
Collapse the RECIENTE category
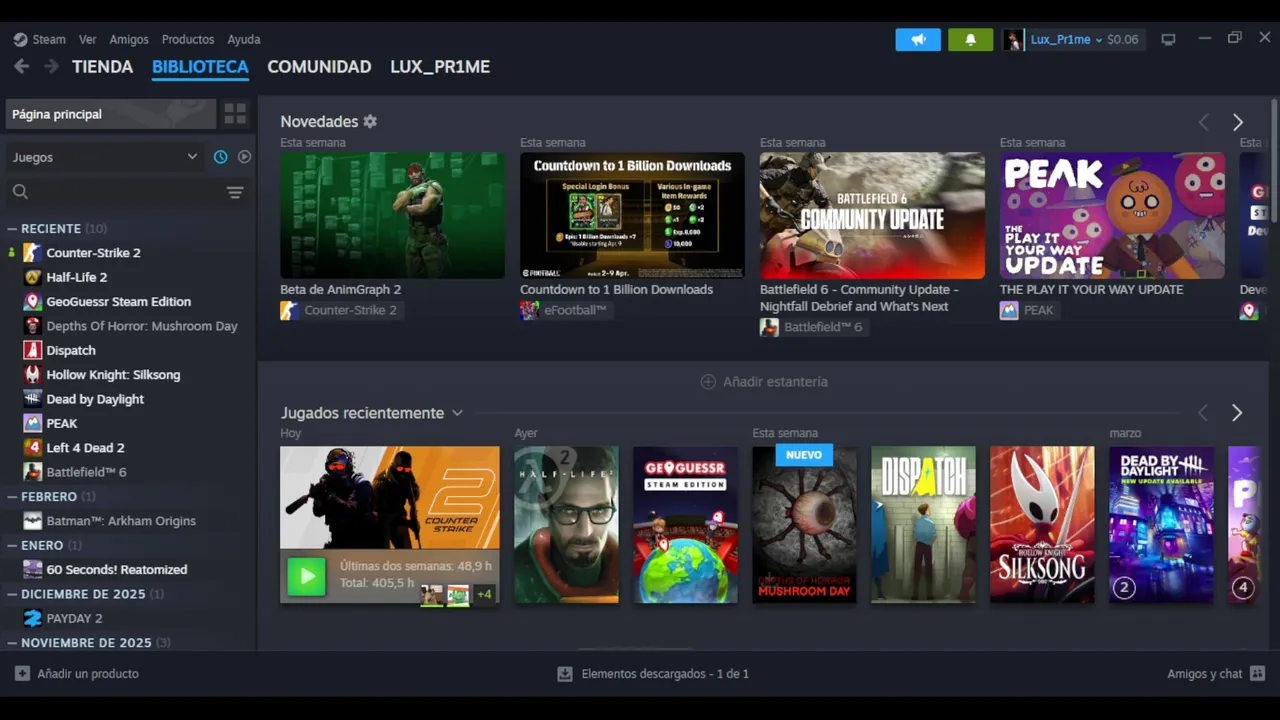pos(12,229)
